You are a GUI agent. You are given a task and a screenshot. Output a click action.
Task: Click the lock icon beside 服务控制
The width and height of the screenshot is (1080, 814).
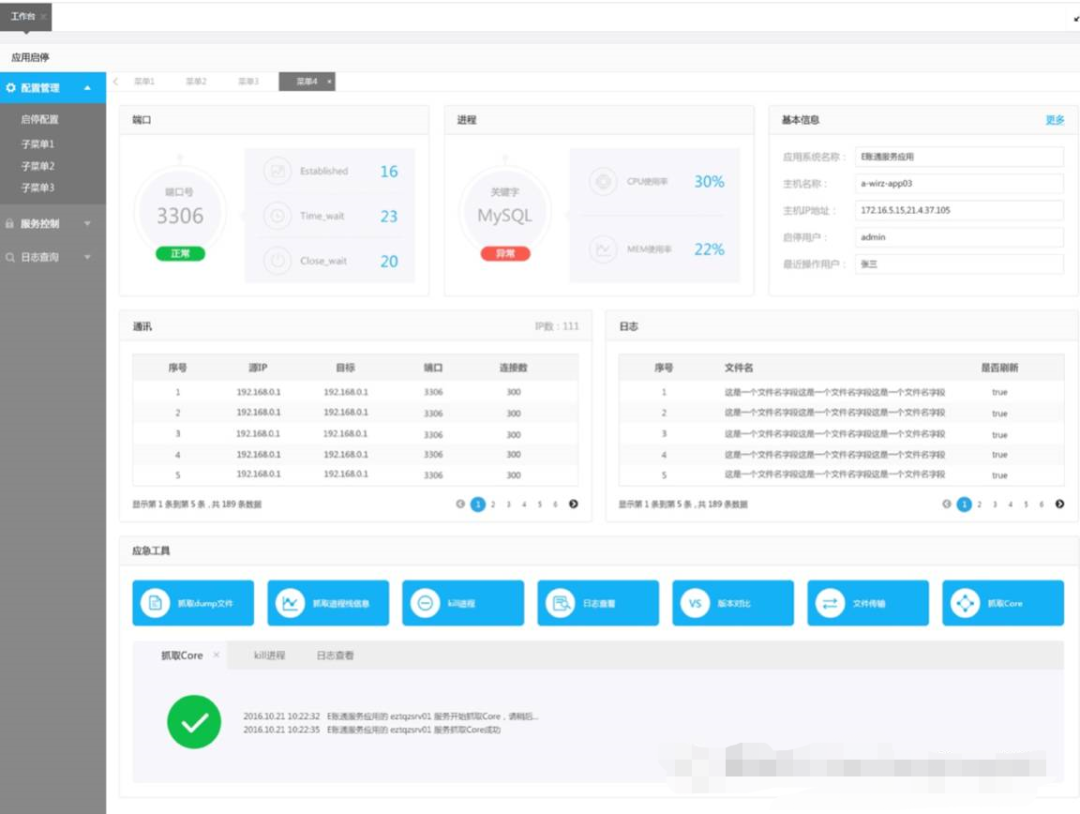pos(10,223)
